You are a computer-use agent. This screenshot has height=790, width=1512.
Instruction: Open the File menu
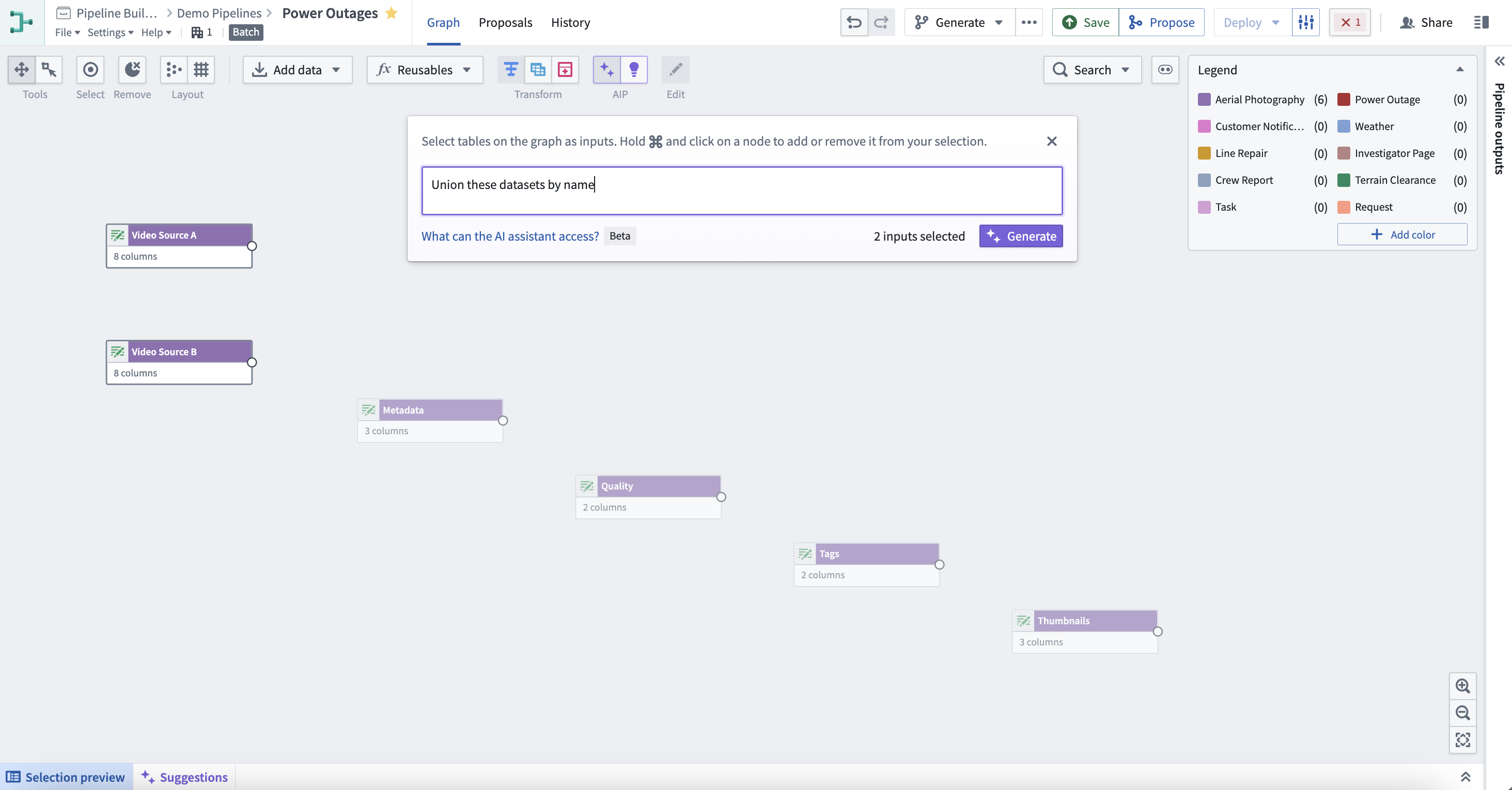(68, 32)
